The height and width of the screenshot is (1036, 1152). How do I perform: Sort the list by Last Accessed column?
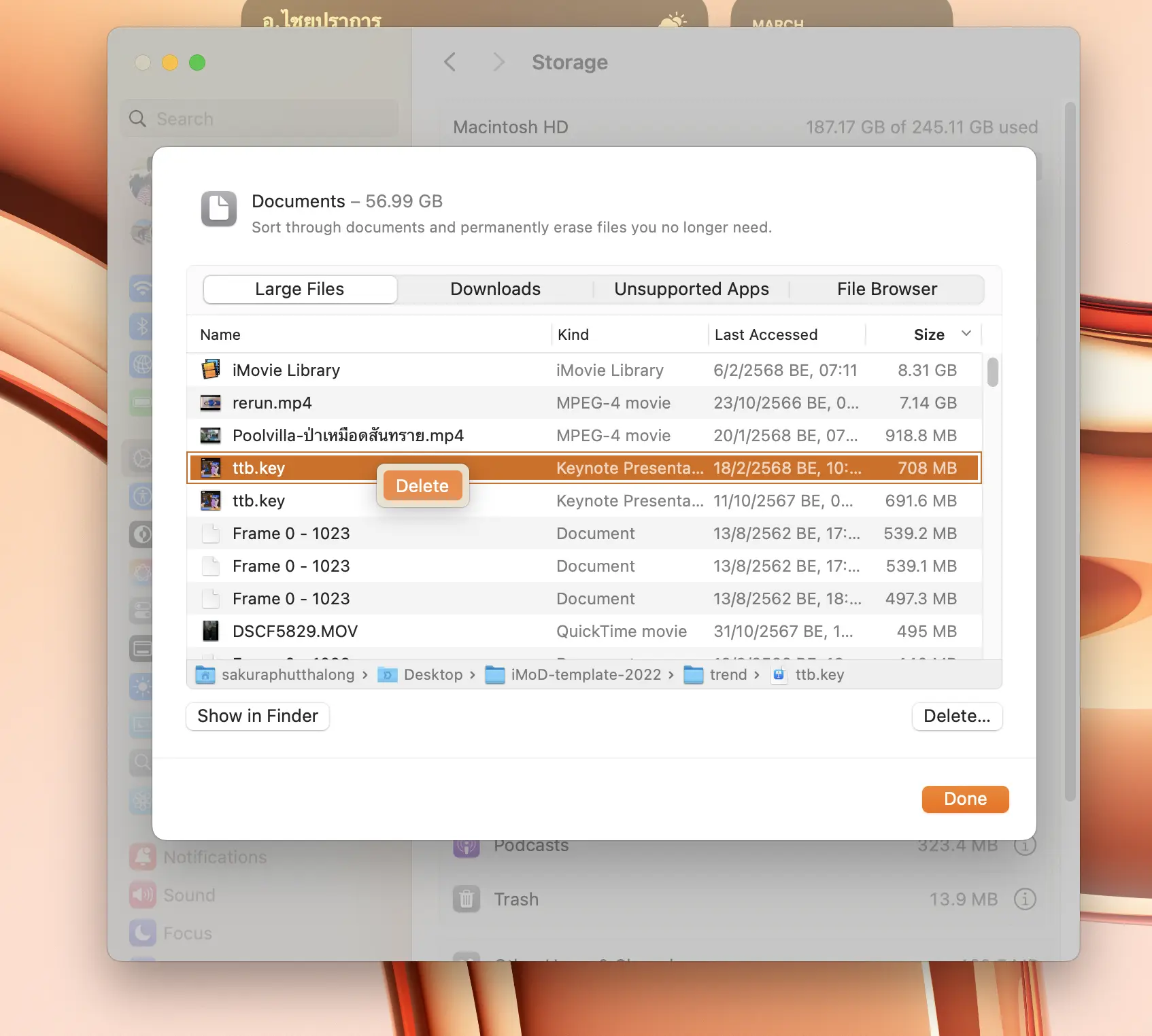point(766,334)
